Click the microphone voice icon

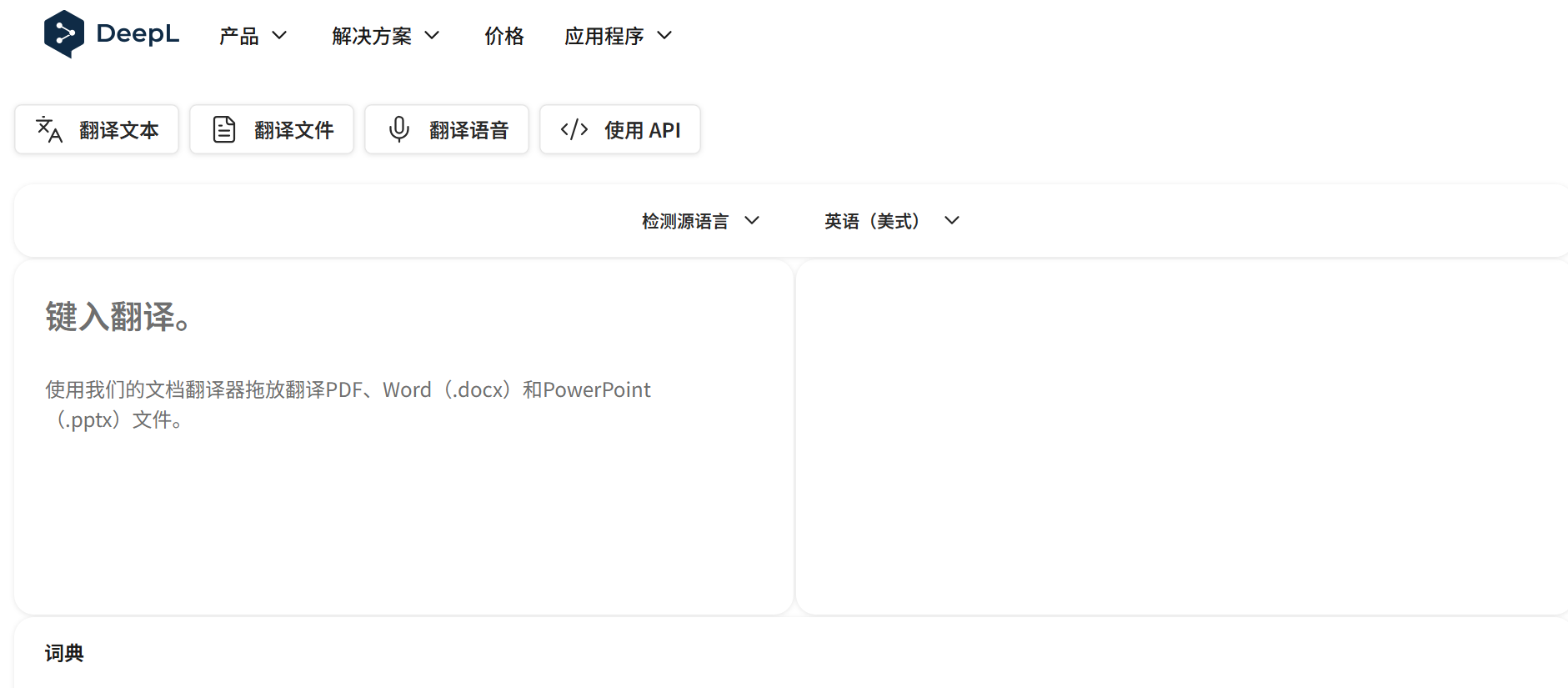coord(399,129)
